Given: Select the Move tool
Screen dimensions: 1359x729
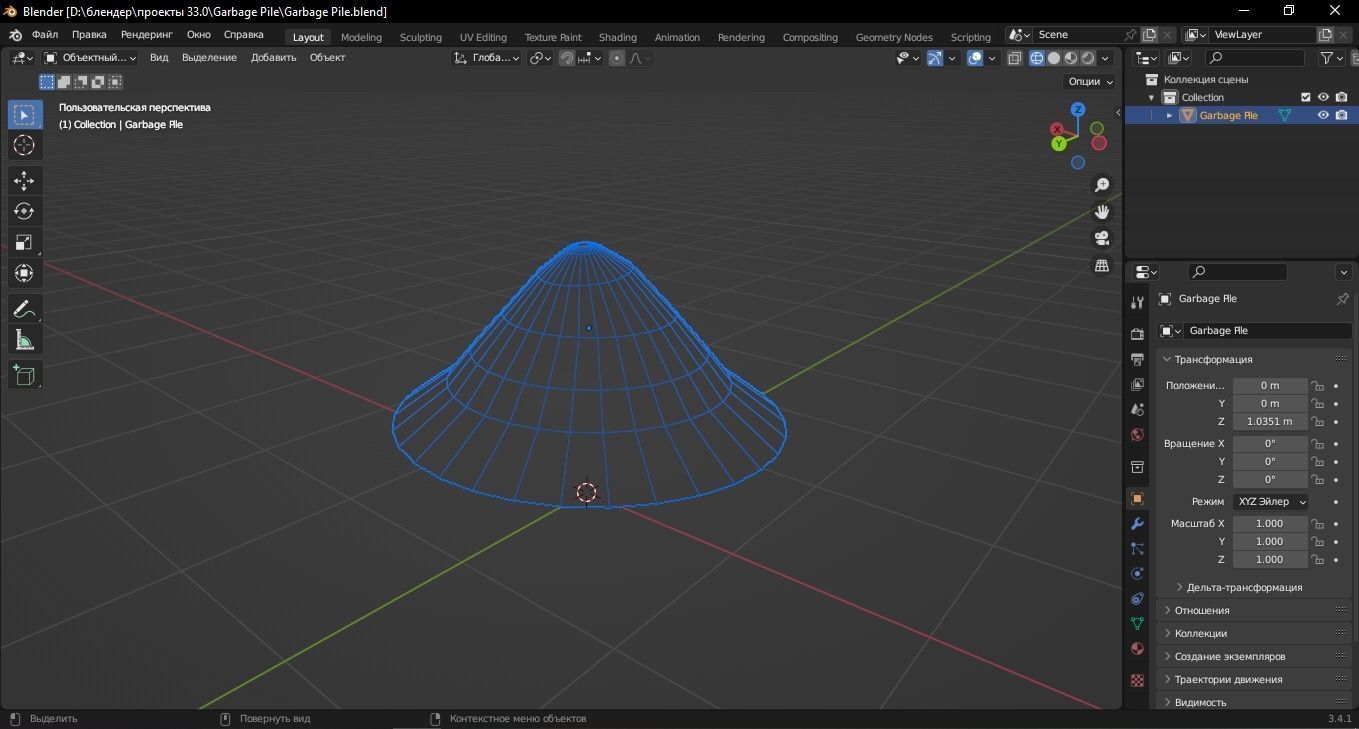Looking at the screenshot, I should pos(24,181).
